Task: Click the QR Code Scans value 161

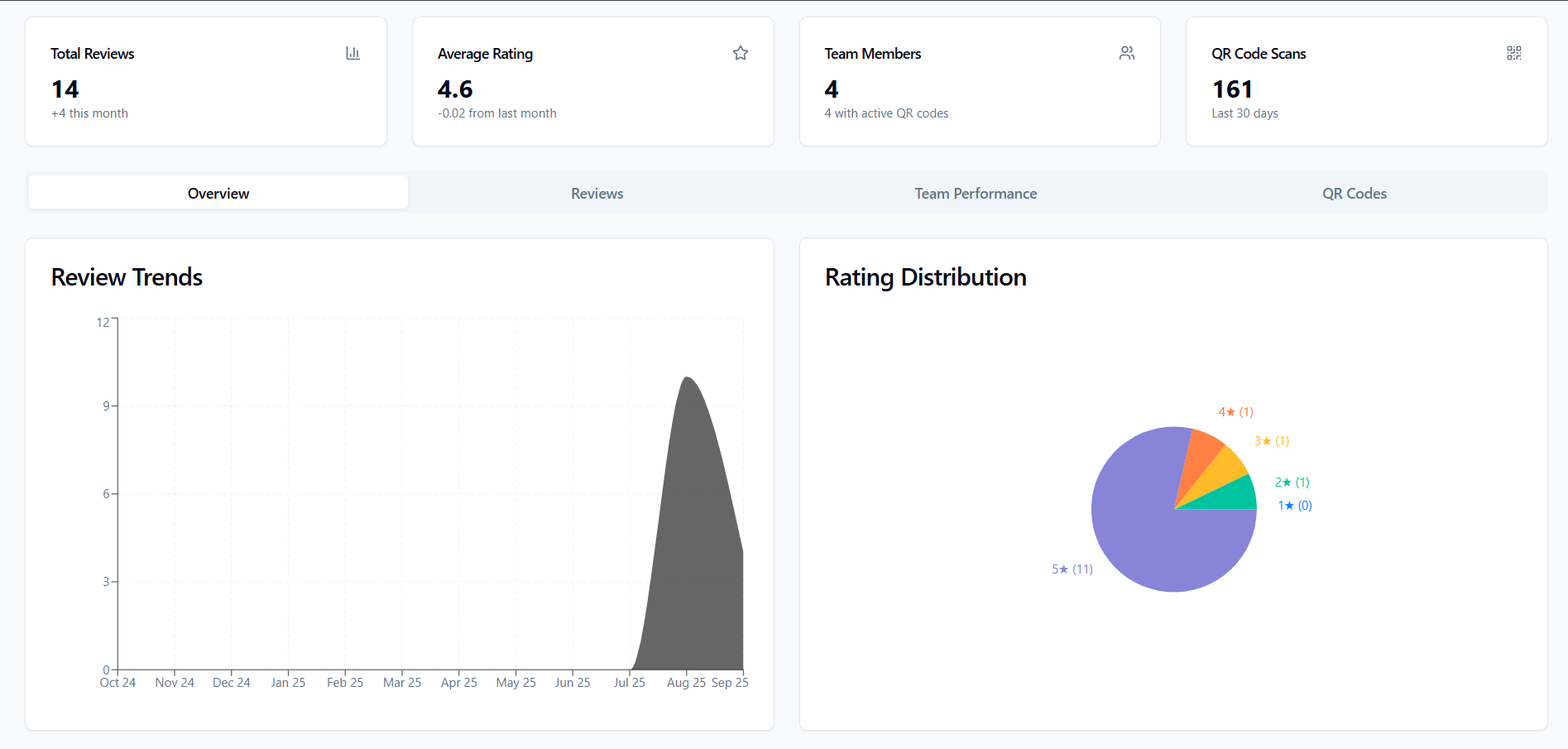Action: (x=1232, y=89)
